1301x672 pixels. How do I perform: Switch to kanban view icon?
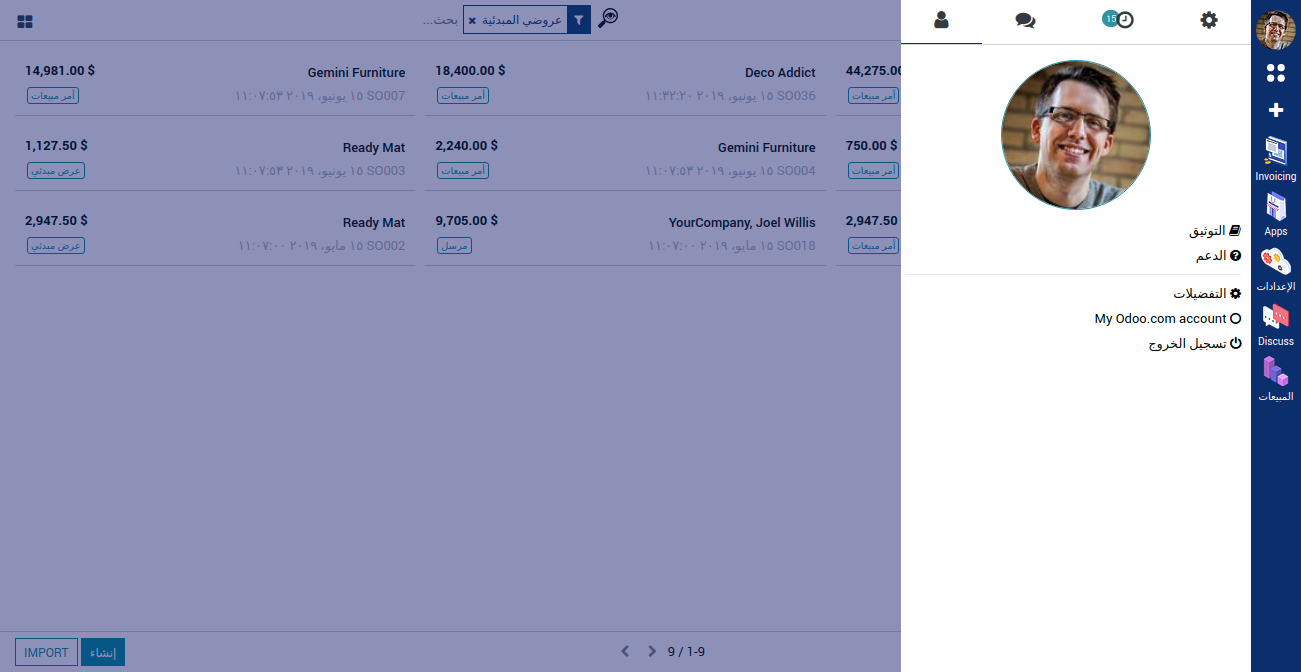point(25,21)
